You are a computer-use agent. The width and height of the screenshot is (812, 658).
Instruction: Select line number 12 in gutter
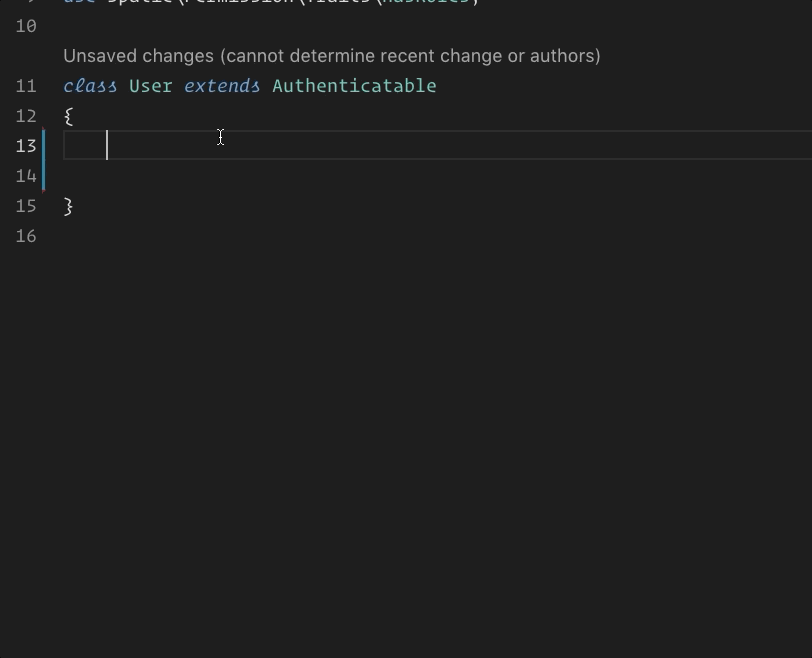pyautogui.click(x=26, y=116)
